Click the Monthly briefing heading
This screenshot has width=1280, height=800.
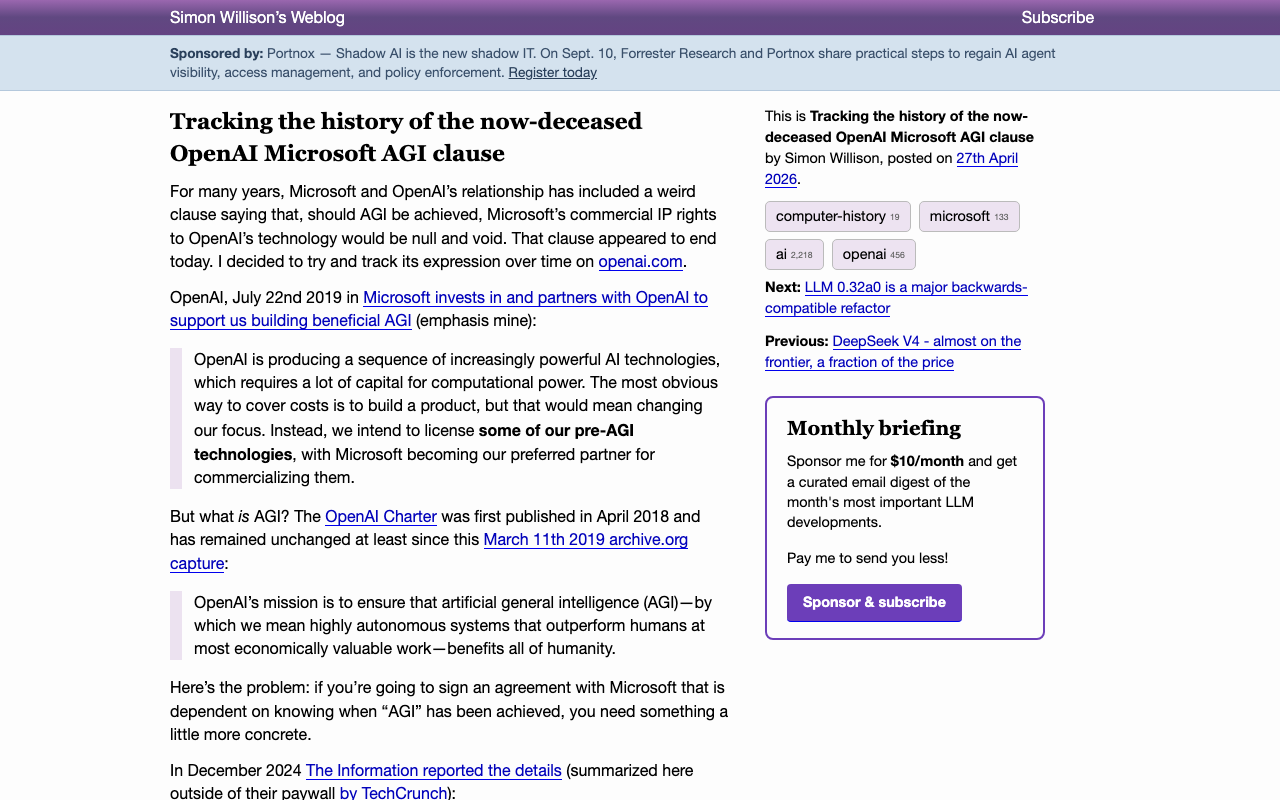pyautogui.click(x=874, y=428)
